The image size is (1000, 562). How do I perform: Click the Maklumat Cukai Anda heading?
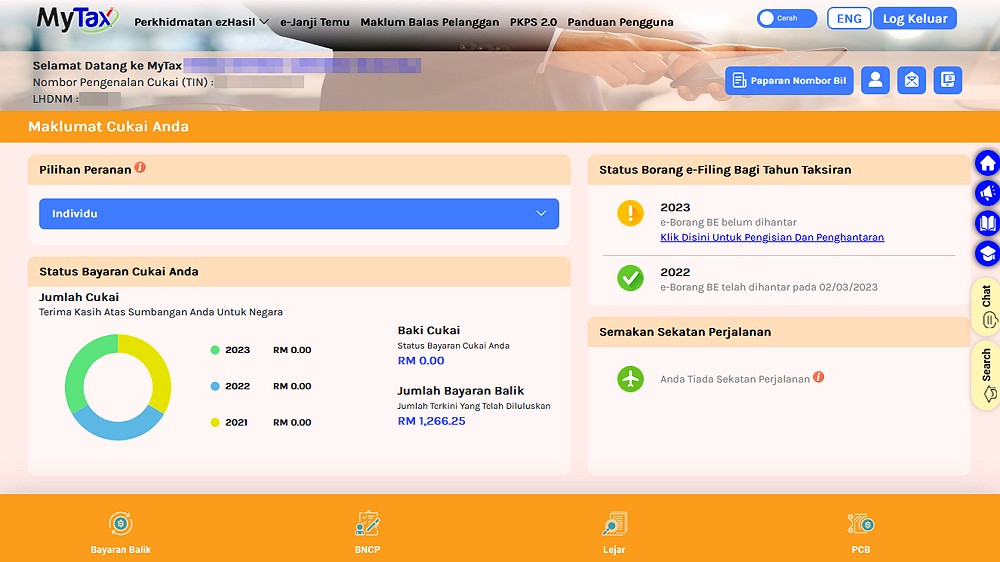click(108, 126)
